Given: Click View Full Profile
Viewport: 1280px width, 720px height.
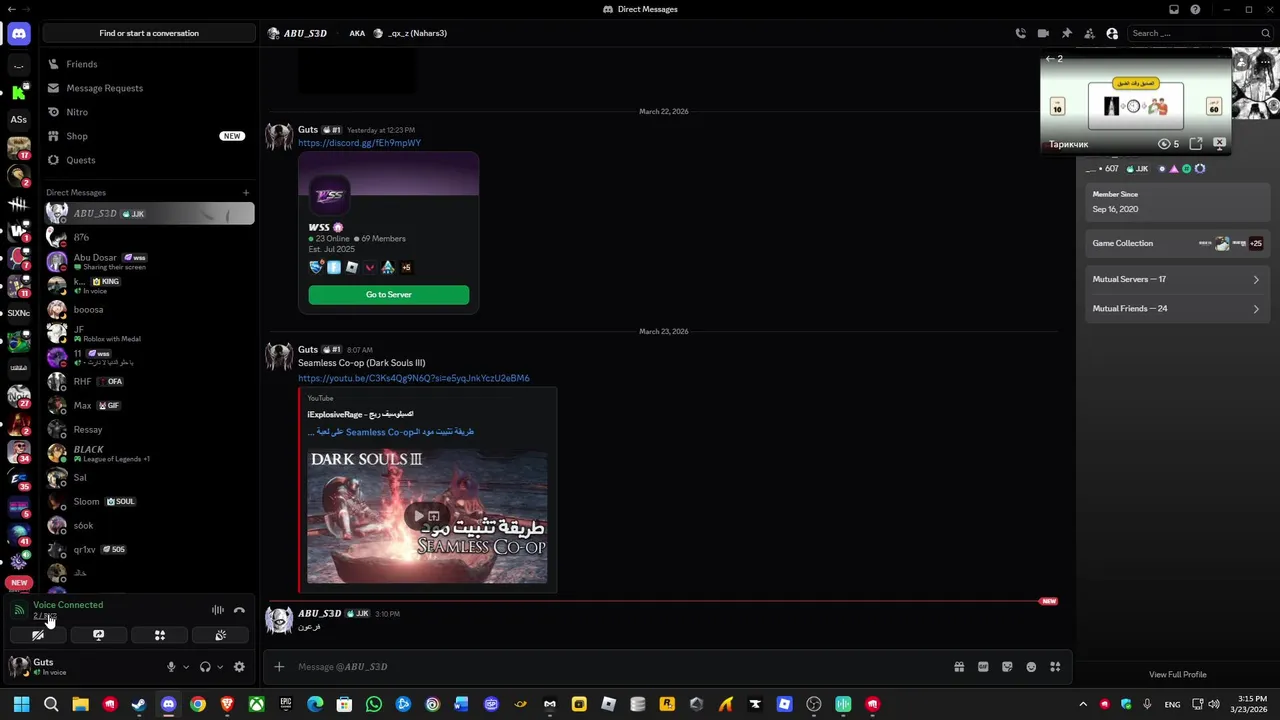Looking at the screenshot, I should [1177, 674].
